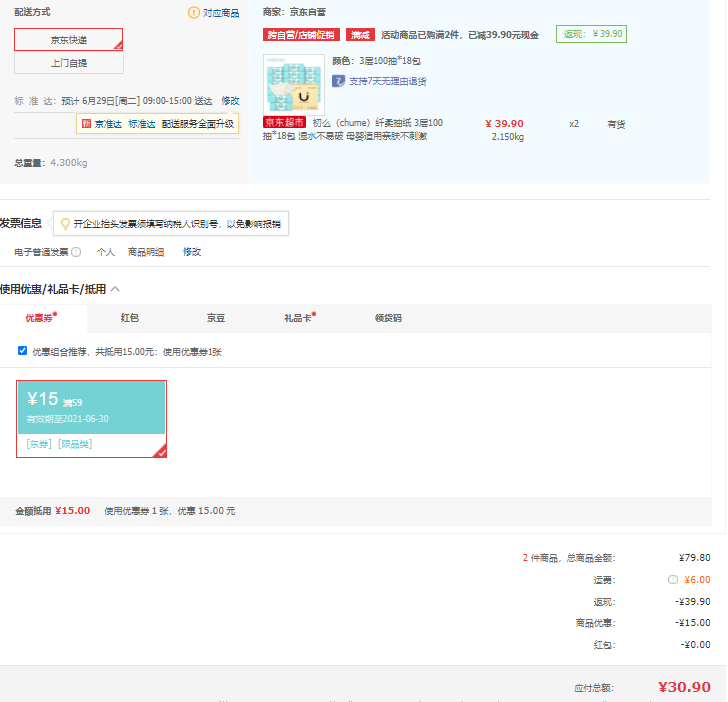Click the invoice tip lightbulb icon
Screen dimensions: 728x702
[66, 224]
